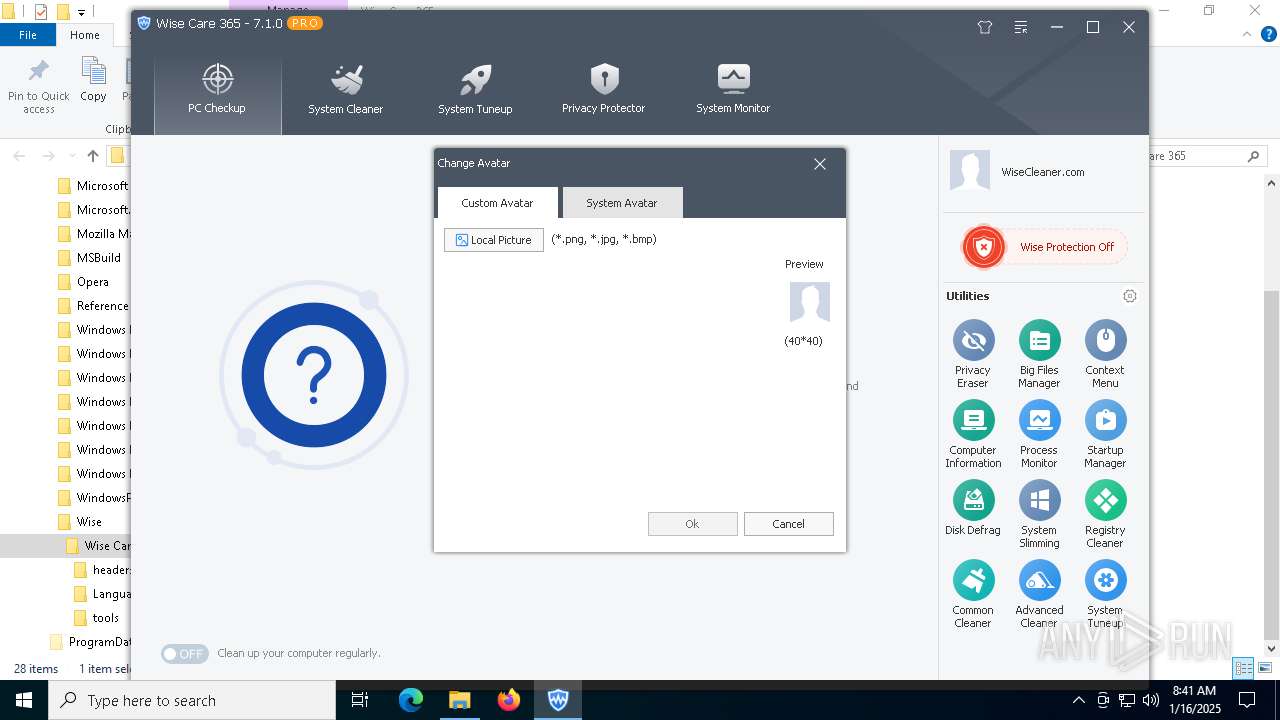Open the Utilities settings gear
The image size is (1280, 720).
pos(1130,296)
